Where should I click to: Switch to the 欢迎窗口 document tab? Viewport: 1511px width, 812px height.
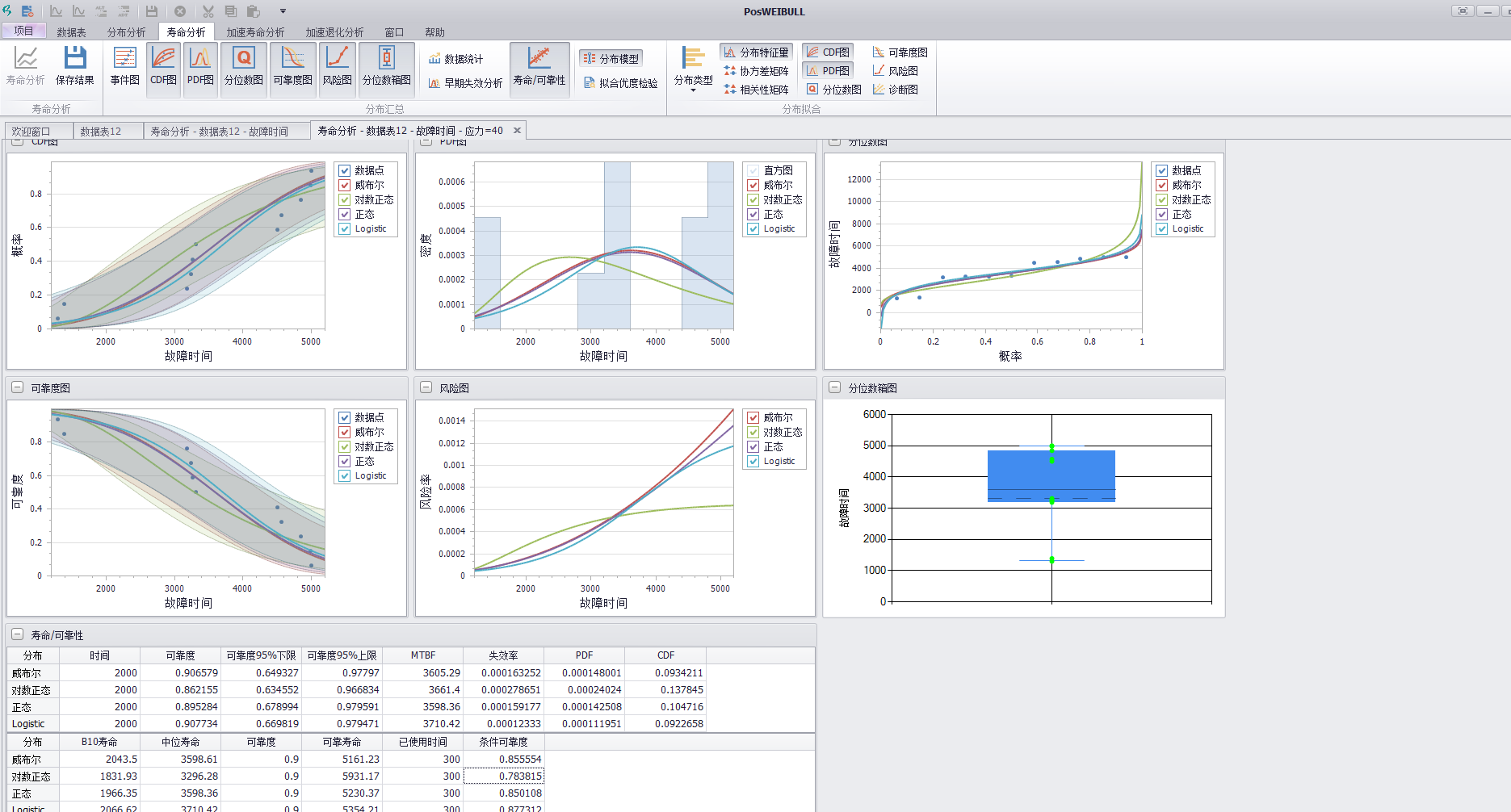39,131
